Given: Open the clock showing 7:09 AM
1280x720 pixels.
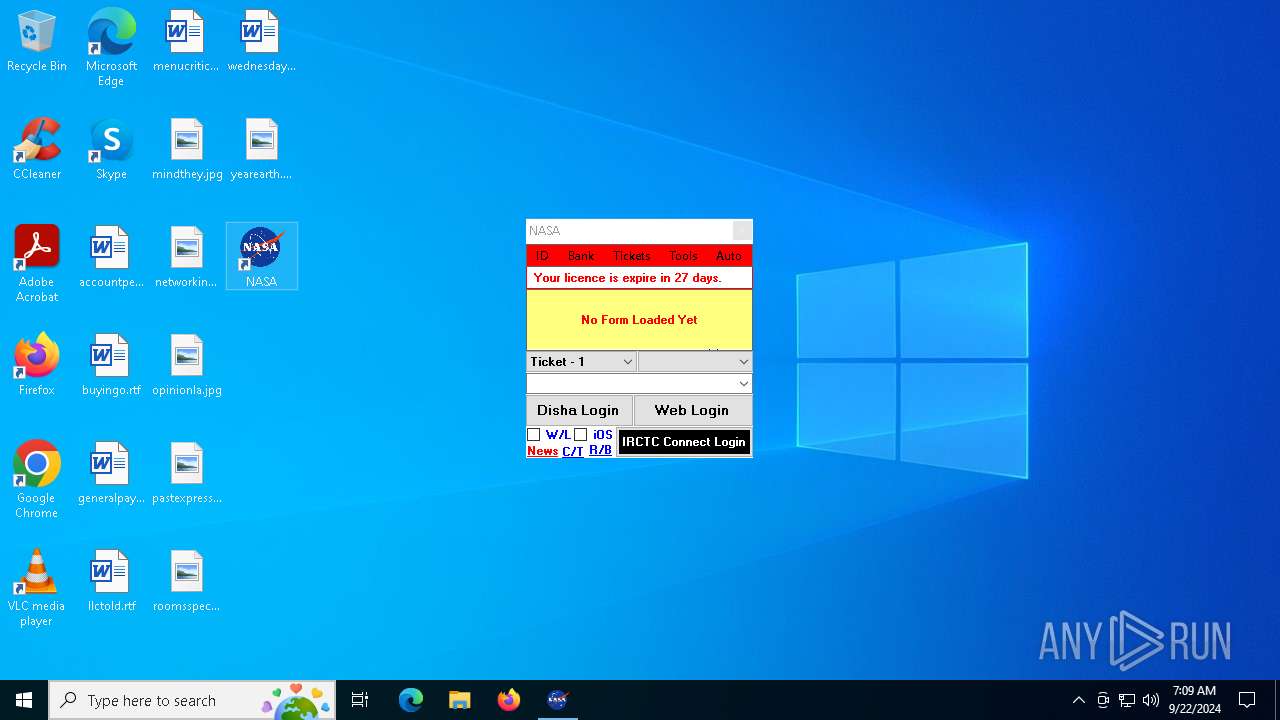Looking at the screenshot, I should pyautogui.click(x=1195, y=700).
